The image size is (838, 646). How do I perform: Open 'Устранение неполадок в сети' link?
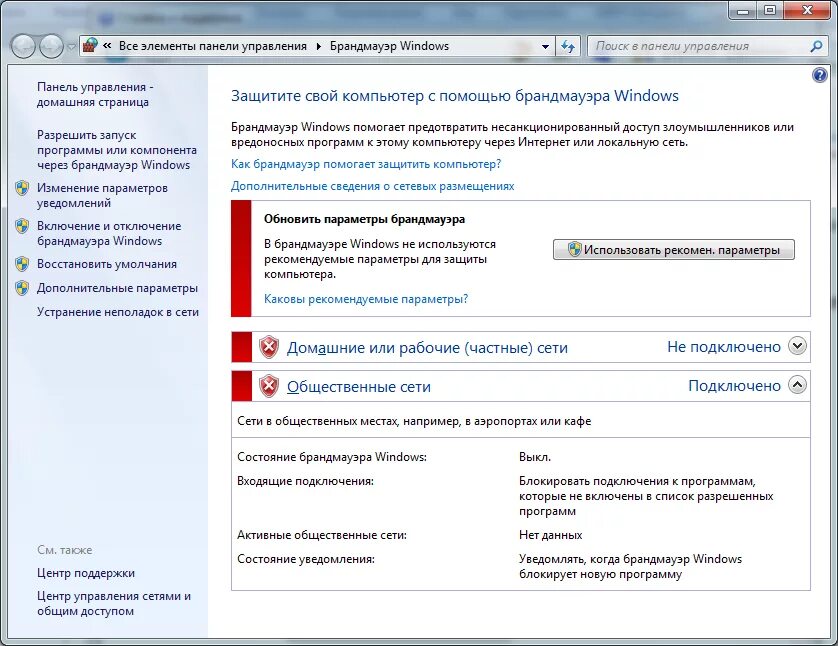118,312
